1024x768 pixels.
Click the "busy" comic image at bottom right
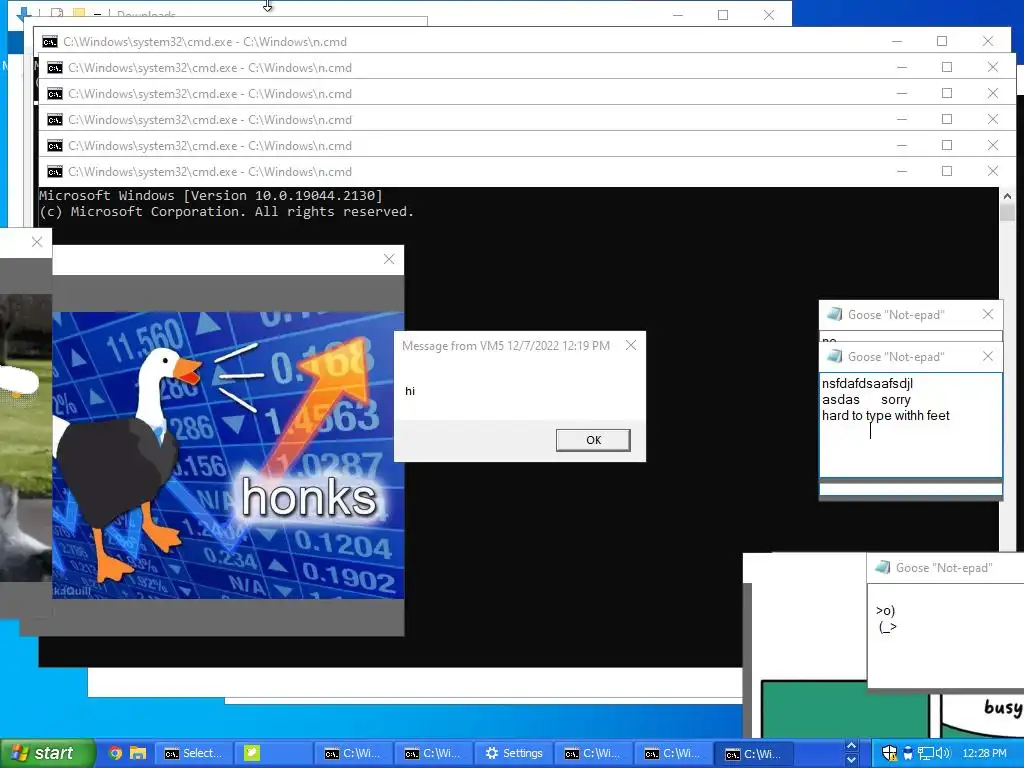point(982,714)
